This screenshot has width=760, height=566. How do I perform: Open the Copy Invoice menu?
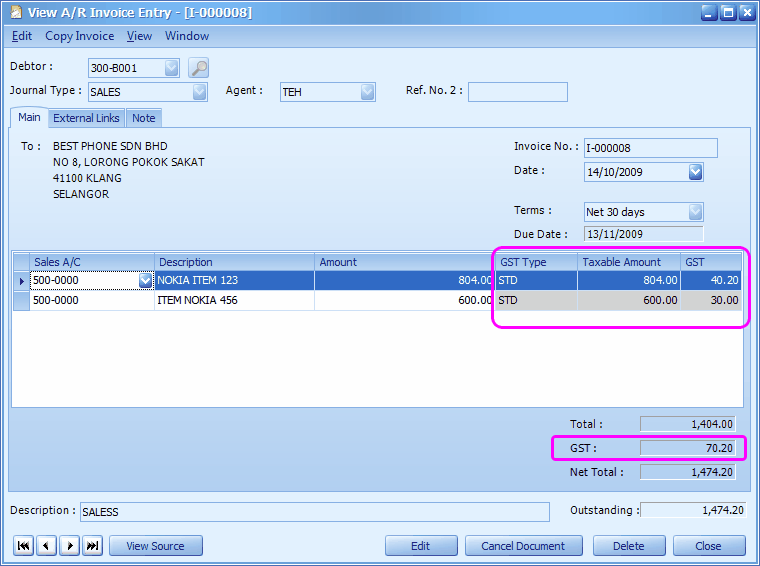click(x=79, y=36)
